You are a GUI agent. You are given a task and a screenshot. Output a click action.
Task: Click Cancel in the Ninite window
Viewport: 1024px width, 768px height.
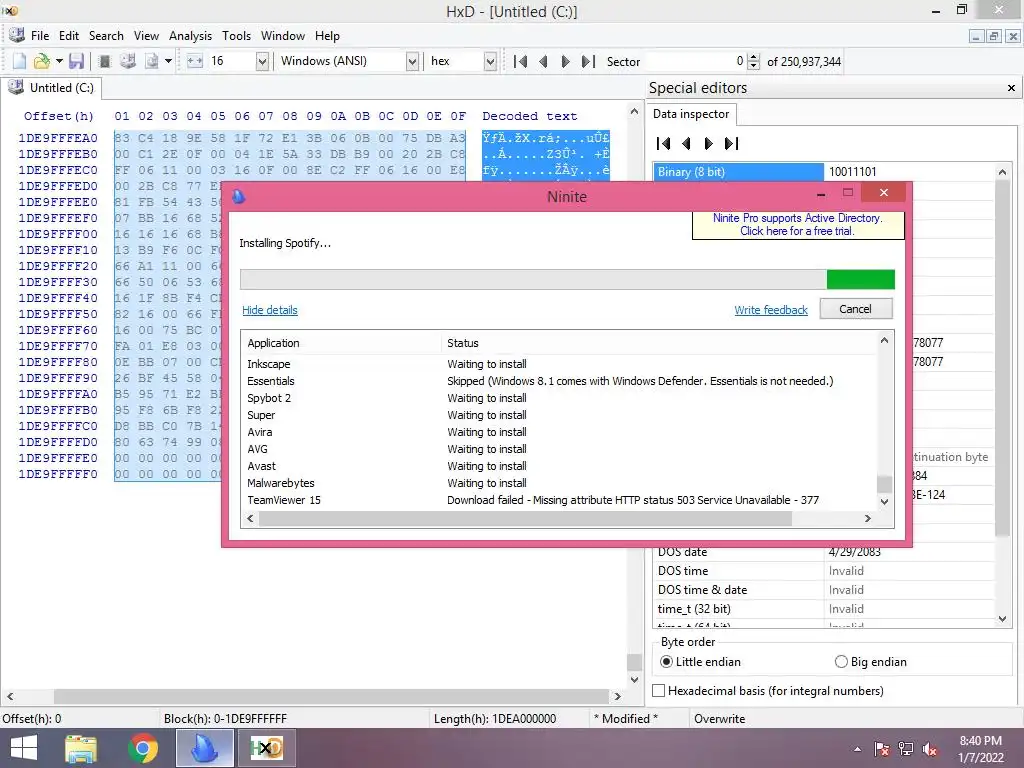point(856,309)
